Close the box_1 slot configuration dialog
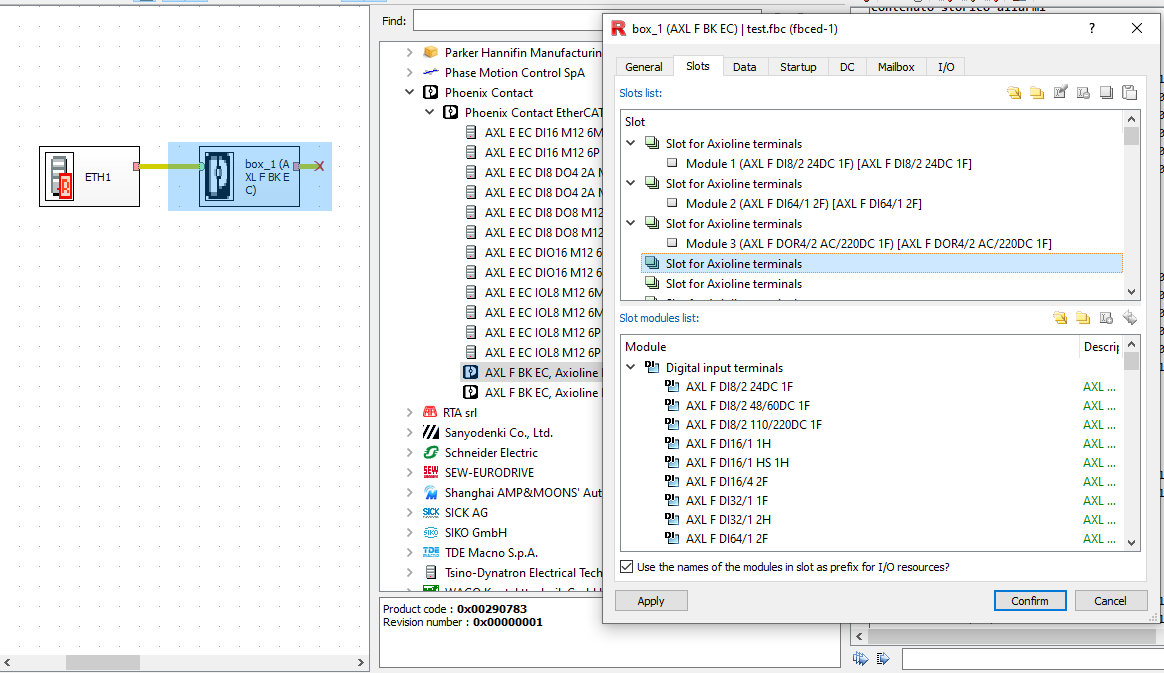Viewport: 1164px width, 673px height. (1137, 28)
